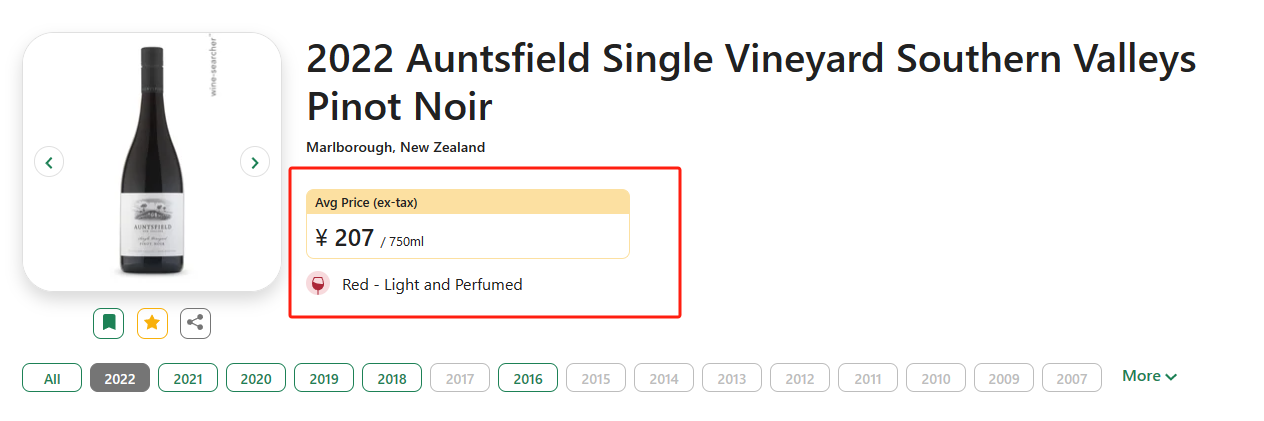Select the greyed-out 2017 vintage
The width and height of the screenshot is (1264, 421).
(x=460, y=378)
